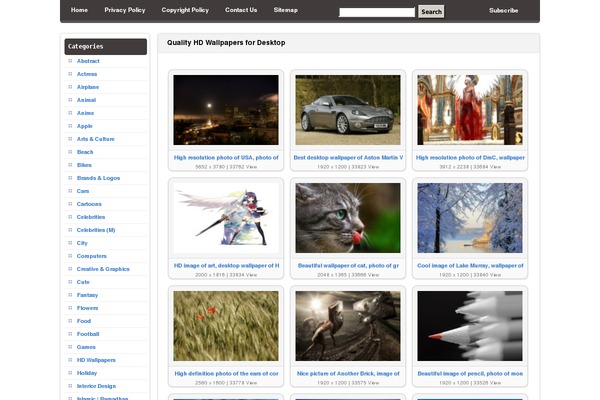Click the Search button
This screenshot has width=600, height=400.
[x=431, y=11]
